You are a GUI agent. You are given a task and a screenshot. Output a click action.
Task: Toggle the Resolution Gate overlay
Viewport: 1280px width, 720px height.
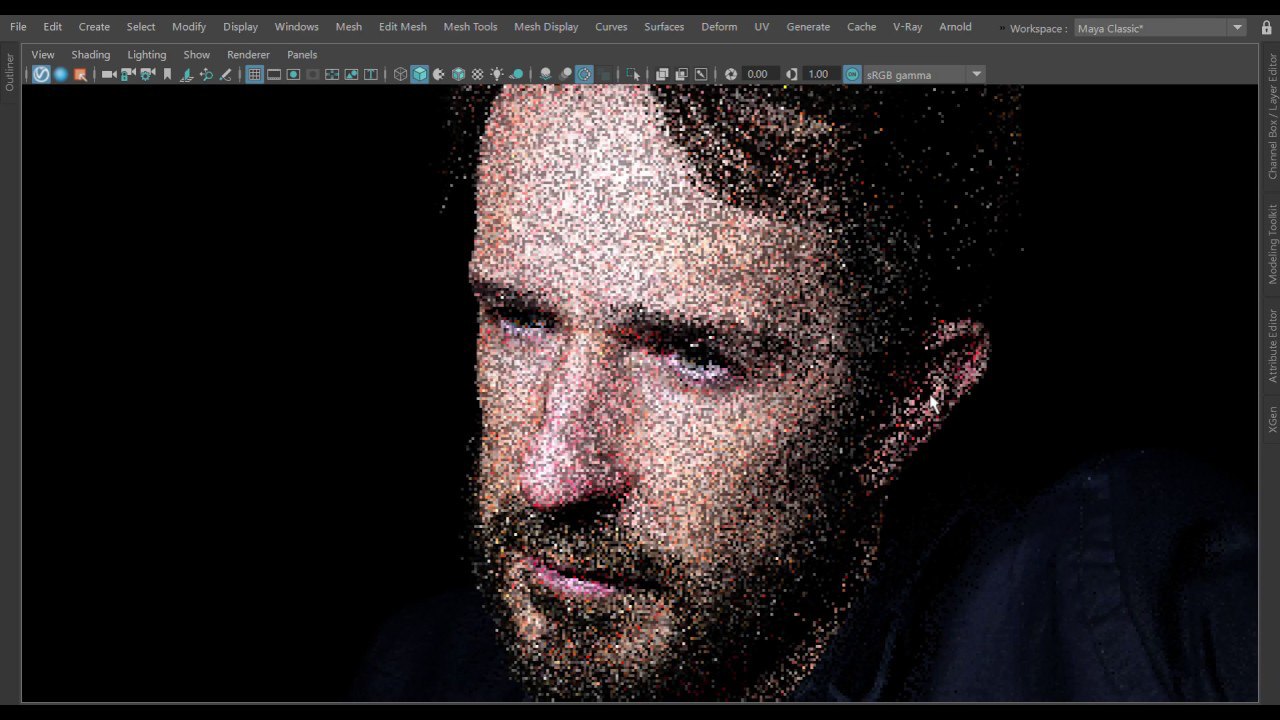(293, 74)
